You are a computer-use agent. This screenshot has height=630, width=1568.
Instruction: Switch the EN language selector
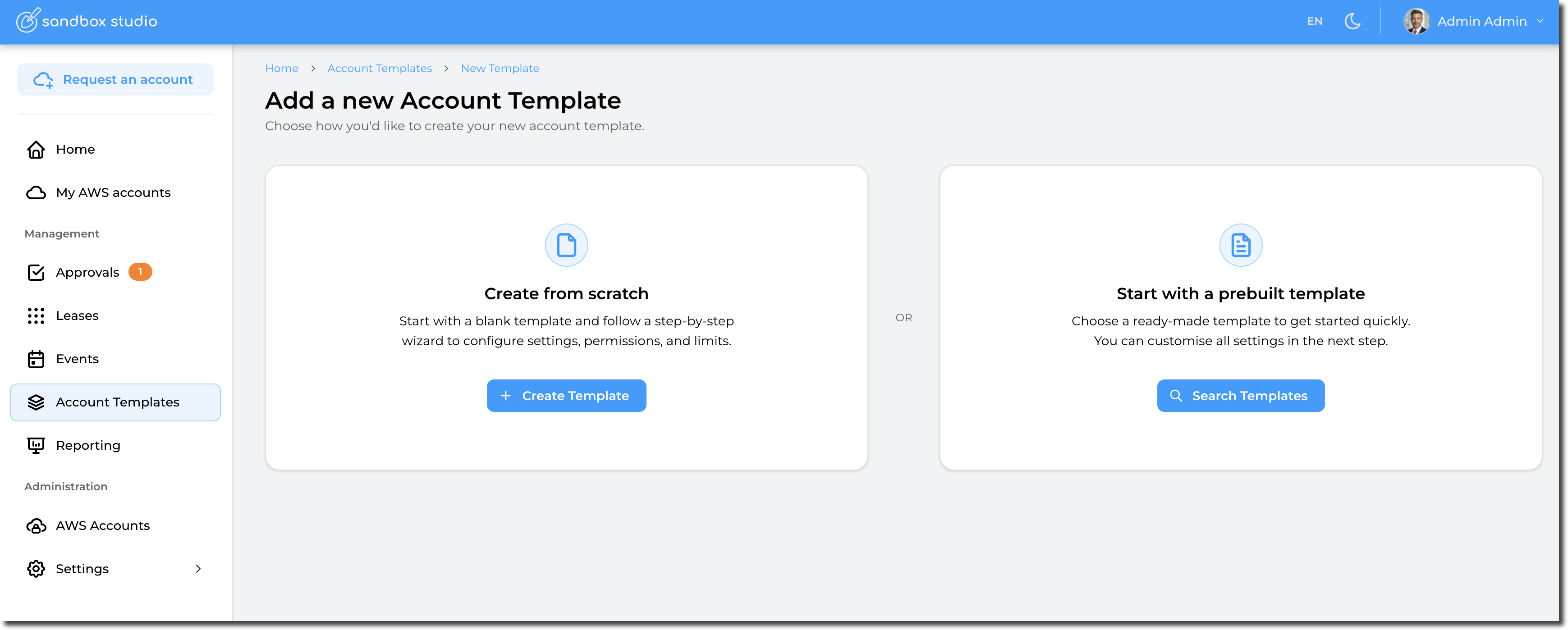coord(1314,21)
